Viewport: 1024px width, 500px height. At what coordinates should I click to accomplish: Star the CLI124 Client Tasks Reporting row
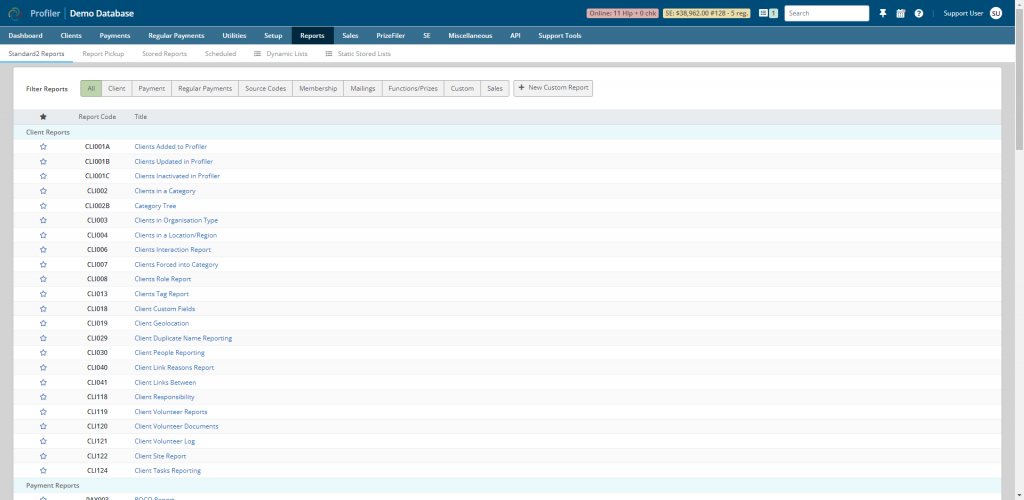tap(43, 471)
